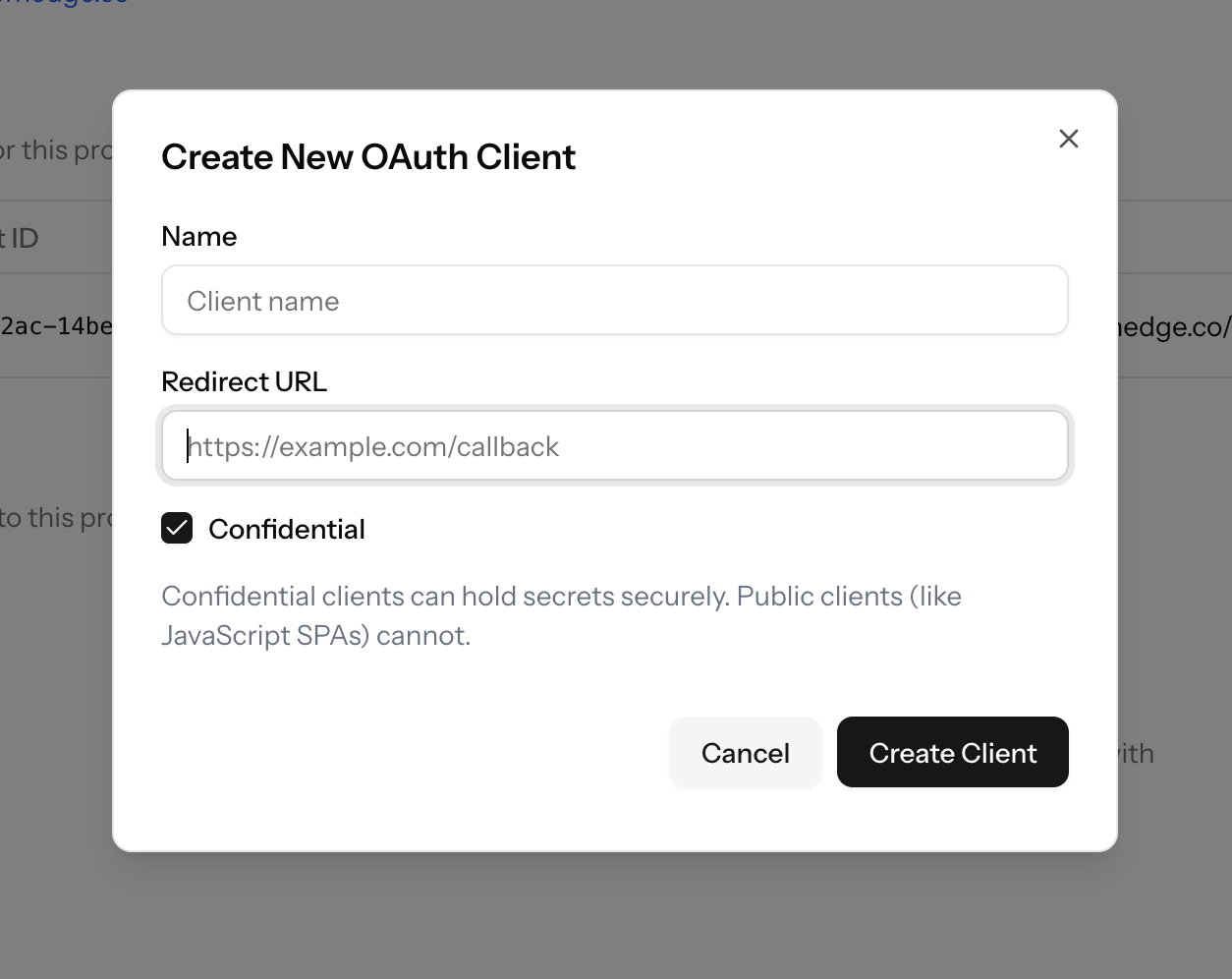The image size is (1232, 979).
Task: Click background text 'r this pro' left of dialog
Action: point(56,151)
